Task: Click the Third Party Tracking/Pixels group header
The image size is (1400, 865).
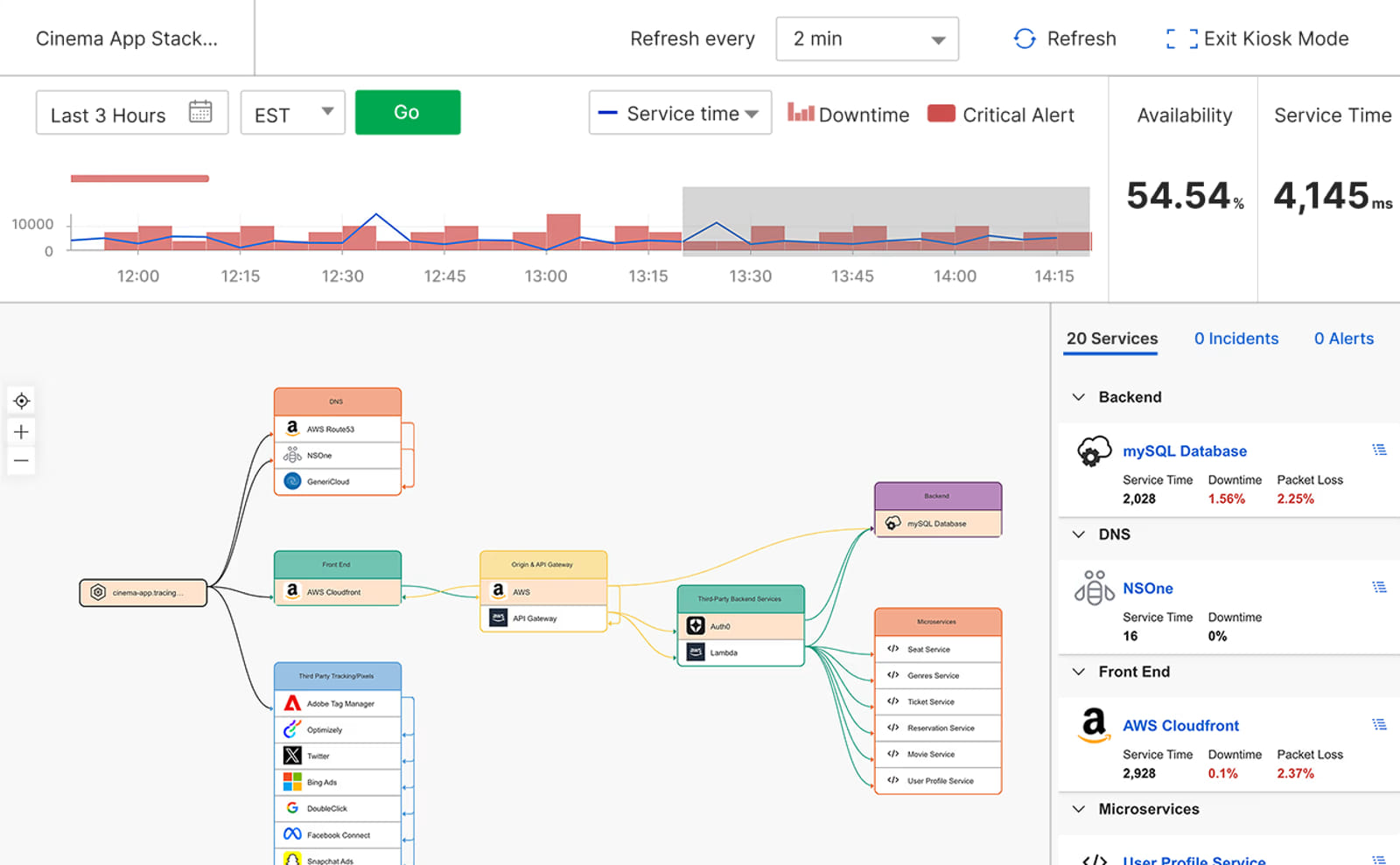Action: coord(338,676)
